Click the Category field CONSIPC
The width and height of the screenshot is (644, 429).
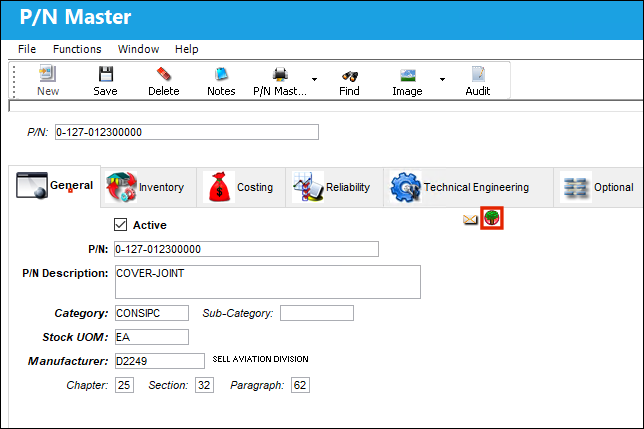coord(152,313)
